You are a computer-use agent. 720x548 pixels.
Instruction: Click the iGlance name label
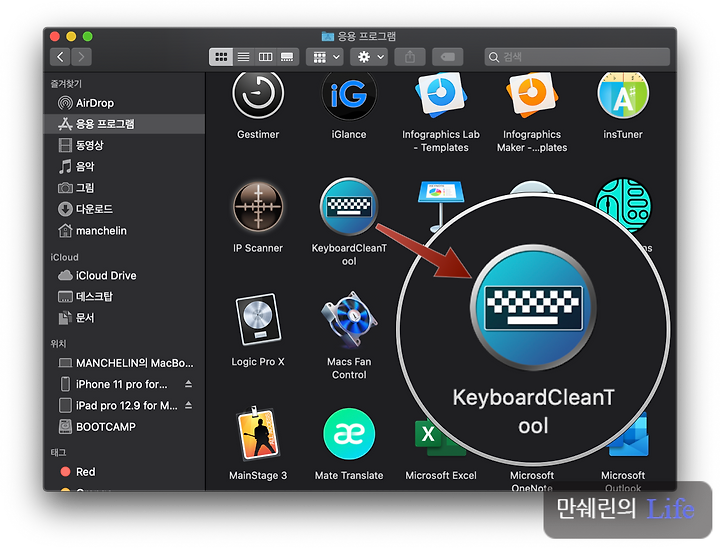pos(349,135)
